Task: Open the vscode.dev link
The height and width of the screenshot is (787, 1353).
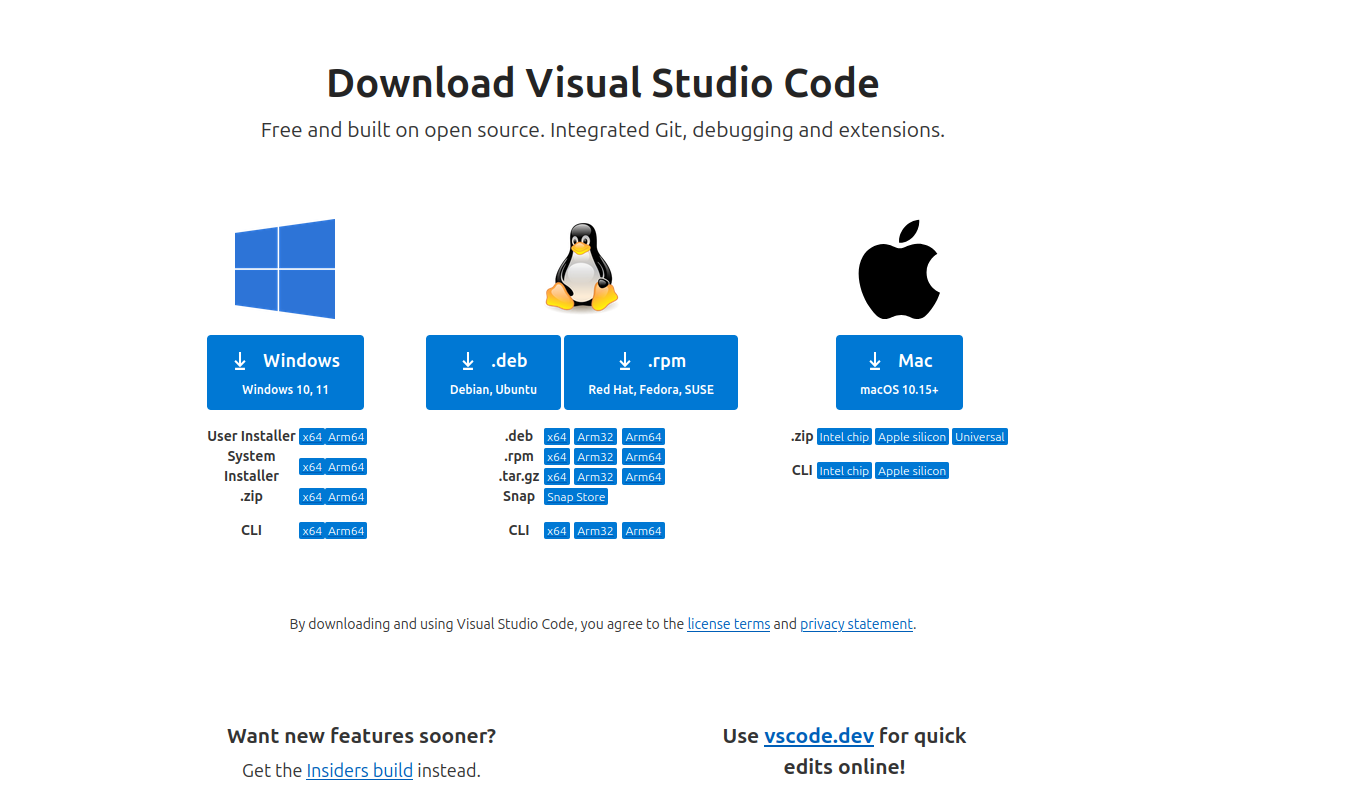Action: tap(819, 736)
